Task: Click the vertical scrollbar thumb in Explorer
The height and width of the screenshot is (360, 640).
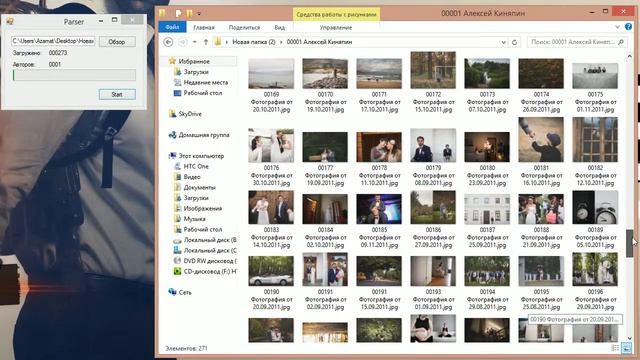Action: point(630,243)
